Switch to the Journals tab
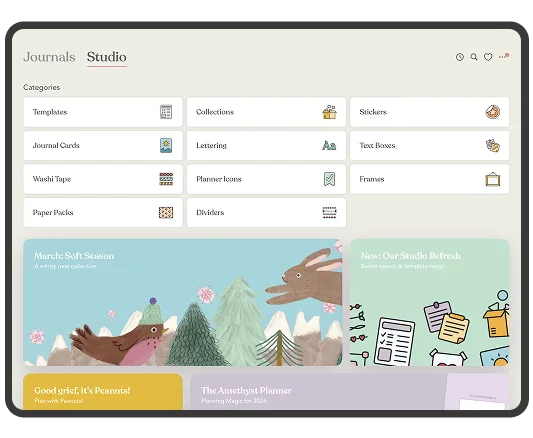The height and width of the screenshot is (438, 533). tap(49, 57)
